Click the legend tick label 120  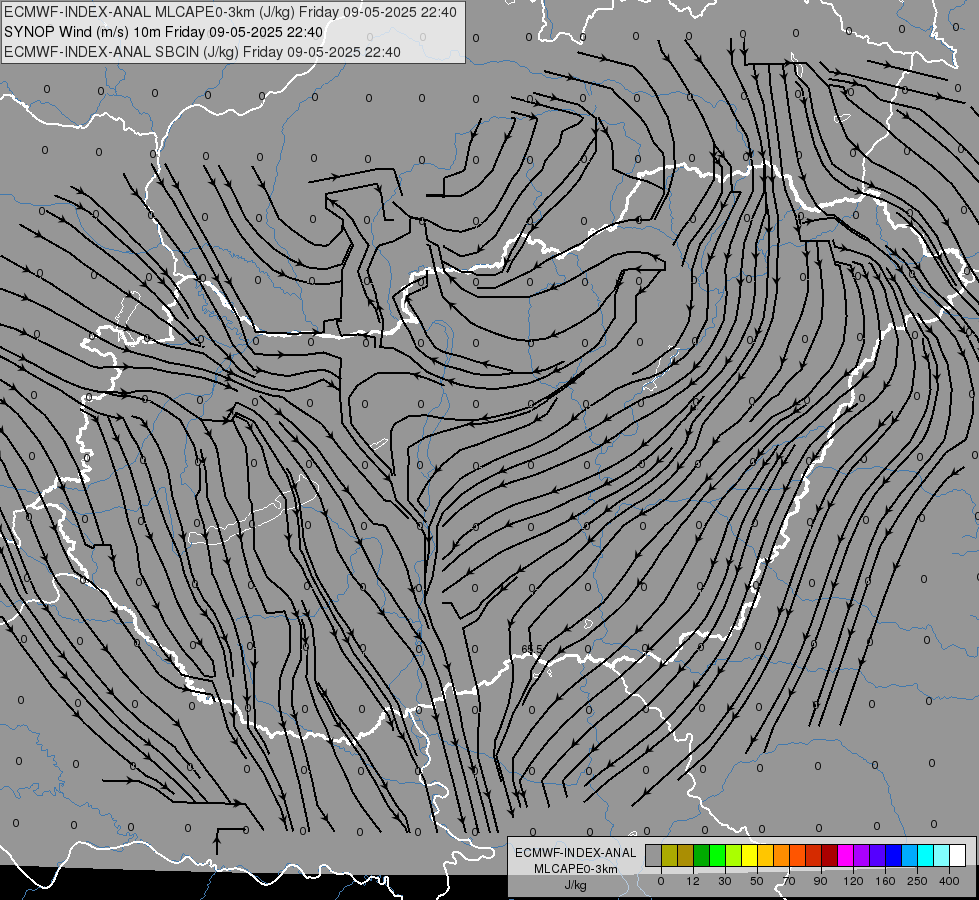[853, 881]
